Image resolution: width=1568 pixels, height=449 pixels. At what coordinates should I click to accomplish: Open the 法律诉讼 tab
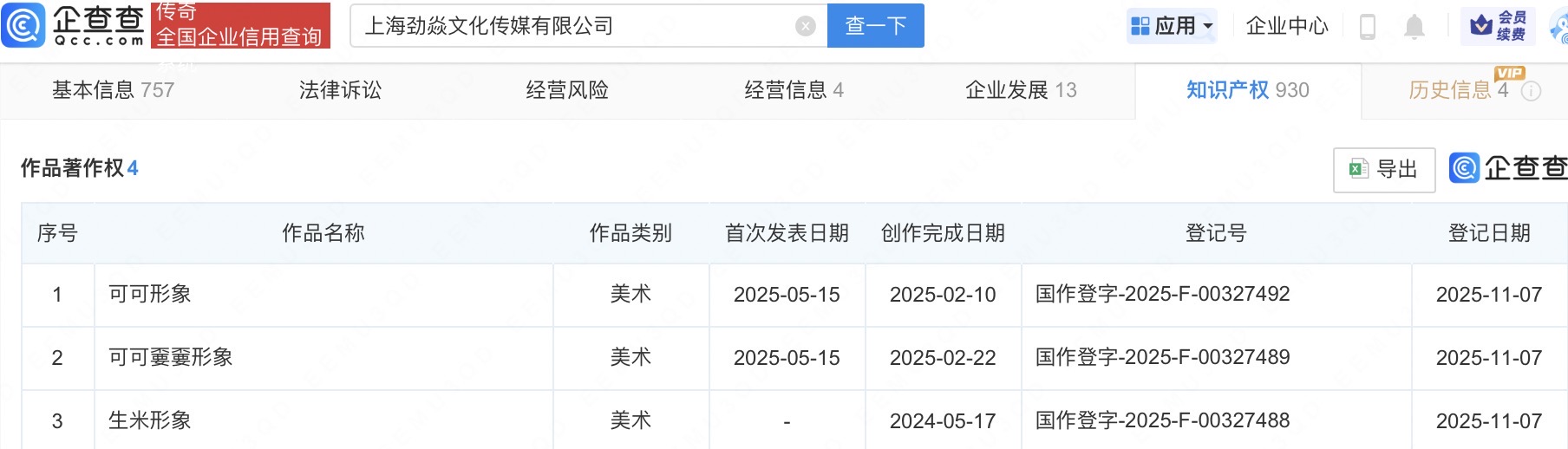point(340,90)
